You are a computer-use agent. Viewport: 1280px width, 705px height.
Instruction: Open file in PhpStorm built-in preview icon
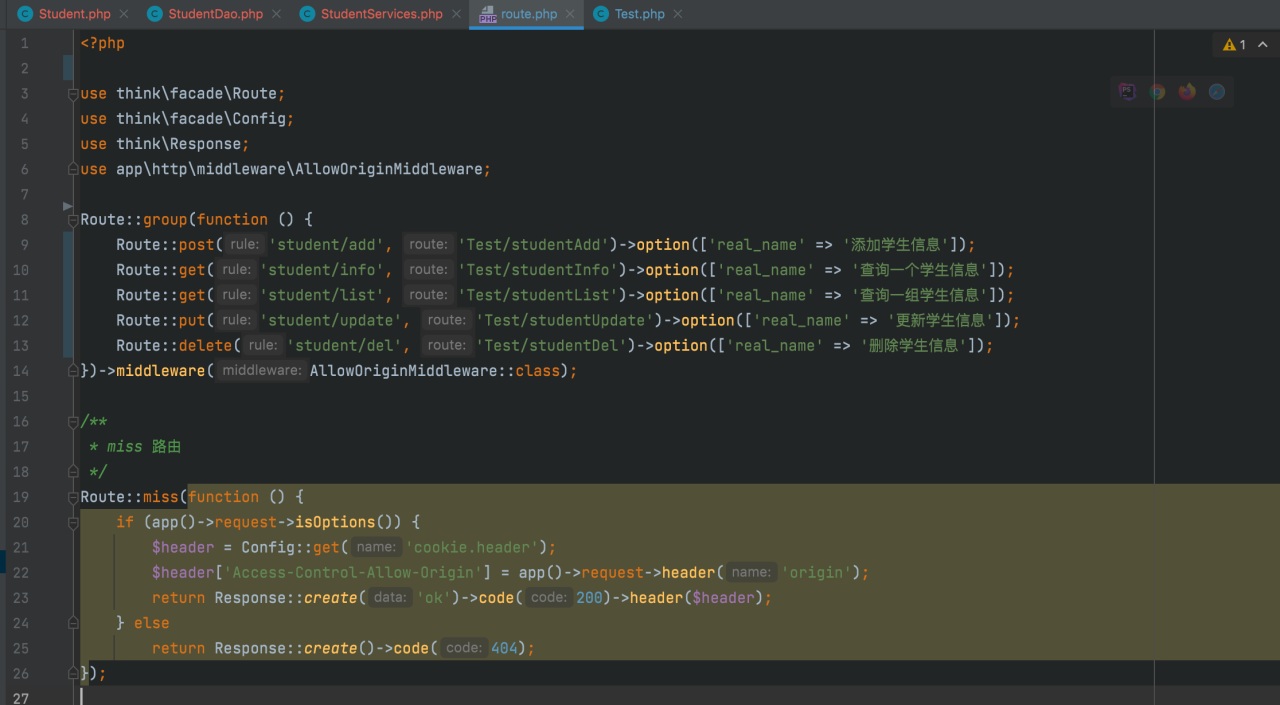[x=1127, y=92]
